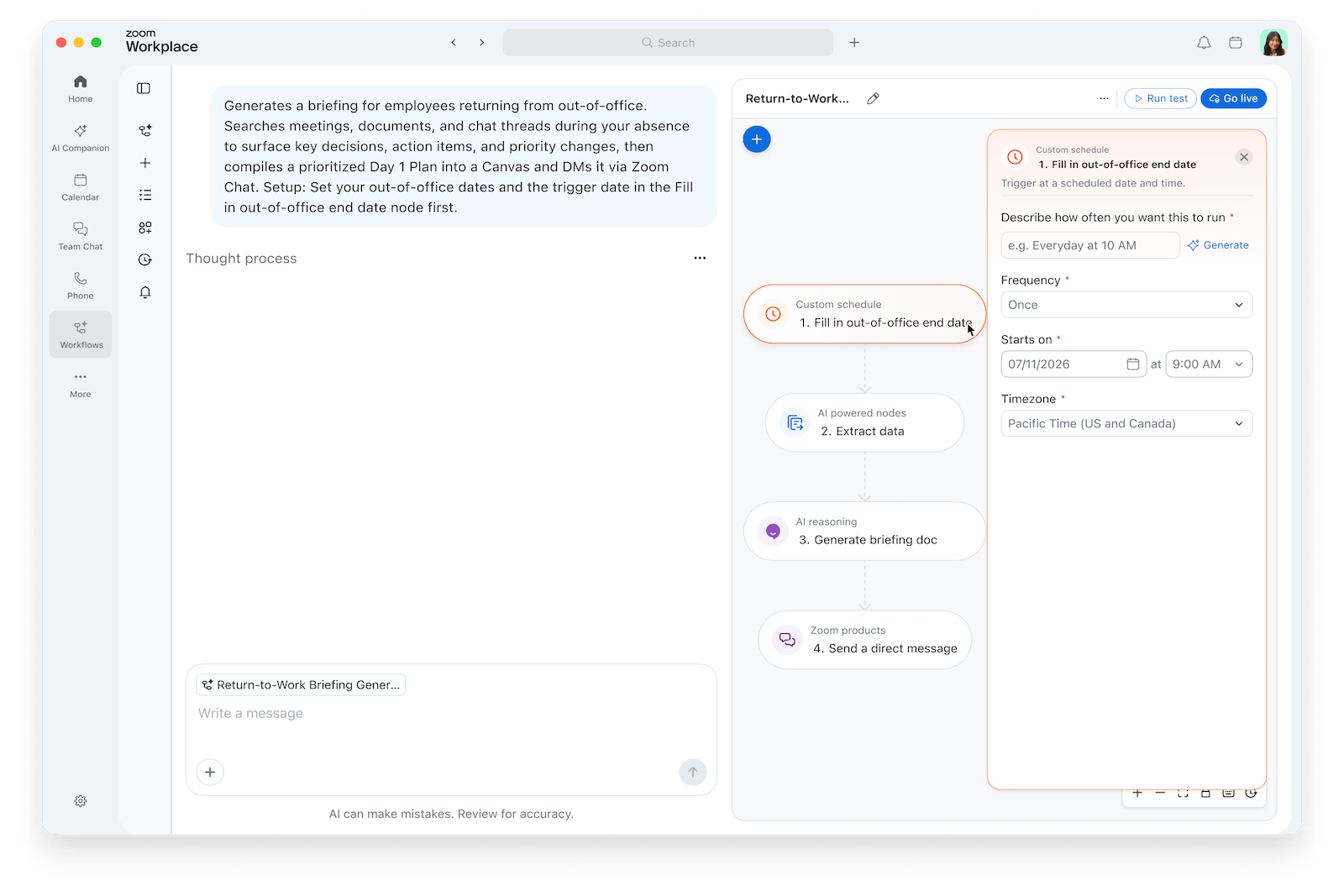
Task: Click the Starts on date field
Action: [1074, 364]
